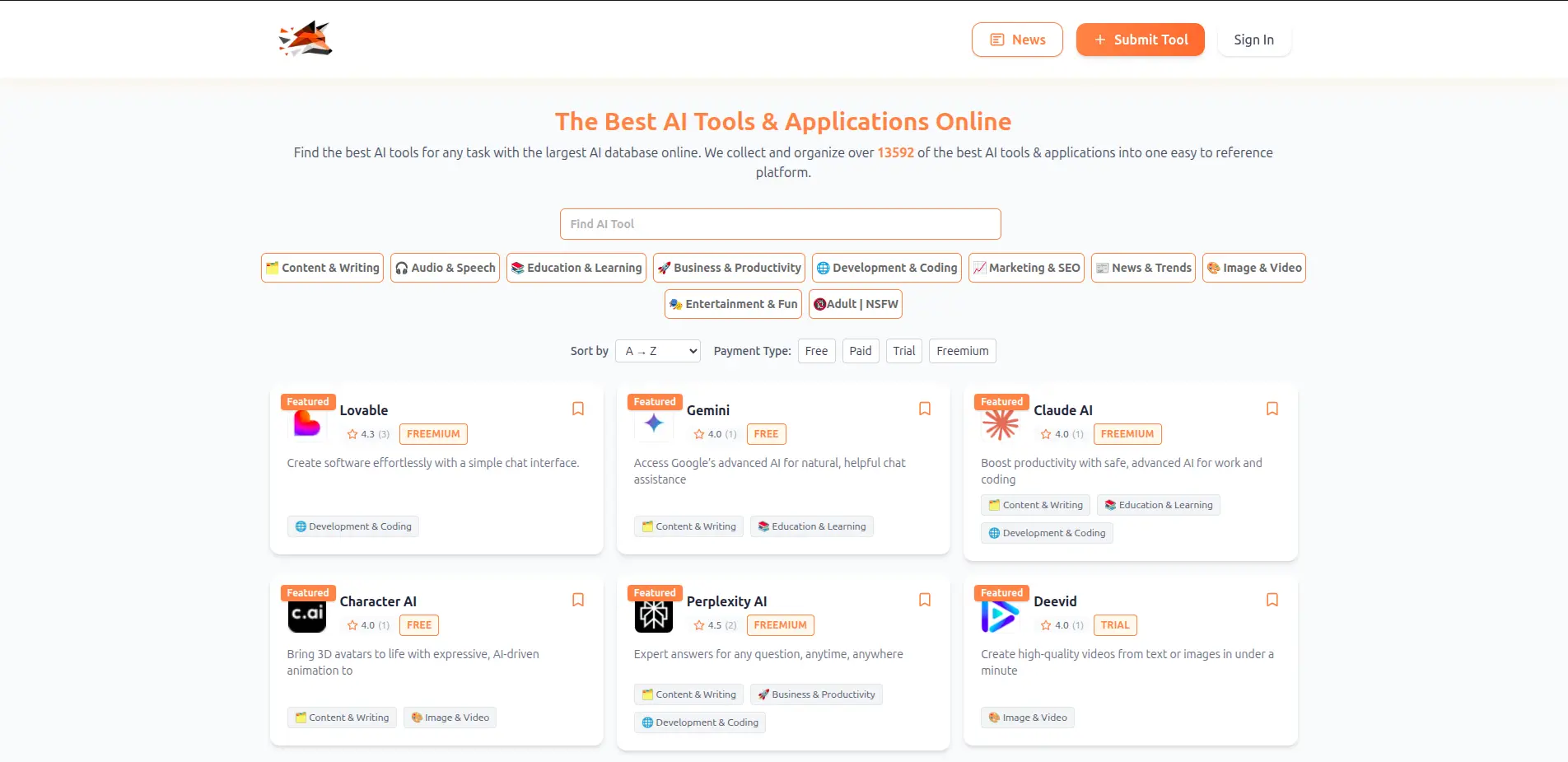The height and width of the screenshot is (762, 1568).
Task: Open the Claude AI tool title
Action: tap(1063, 410)
